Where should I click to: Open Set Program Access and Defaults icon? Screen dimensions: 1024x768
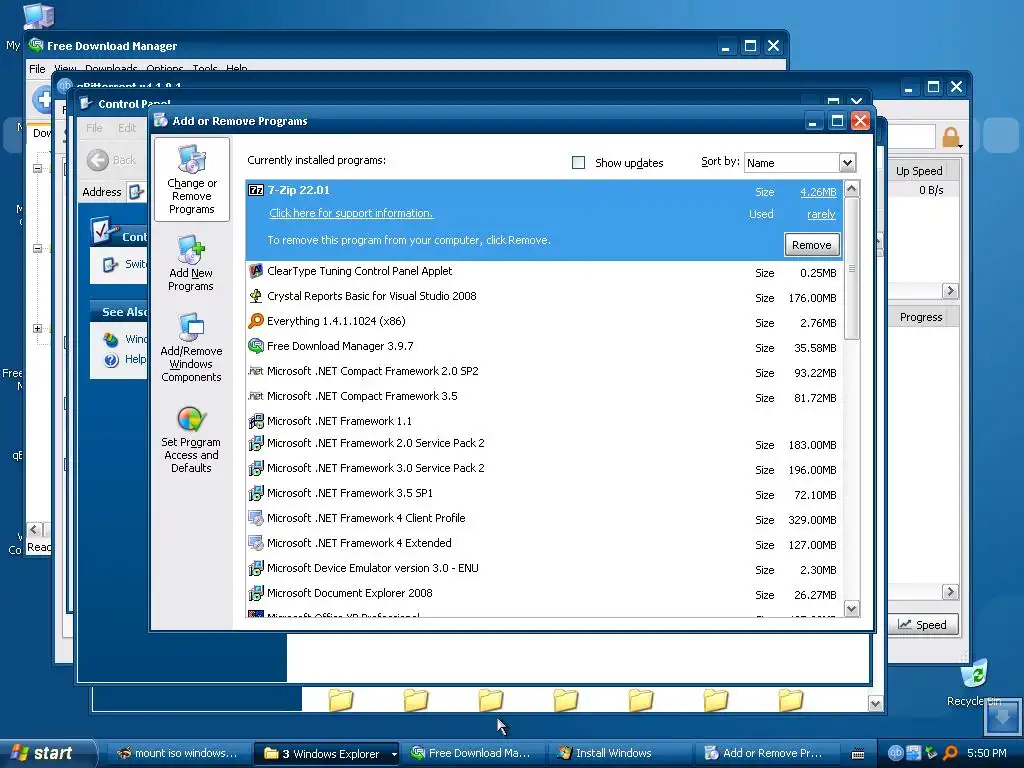coord(191,439)
